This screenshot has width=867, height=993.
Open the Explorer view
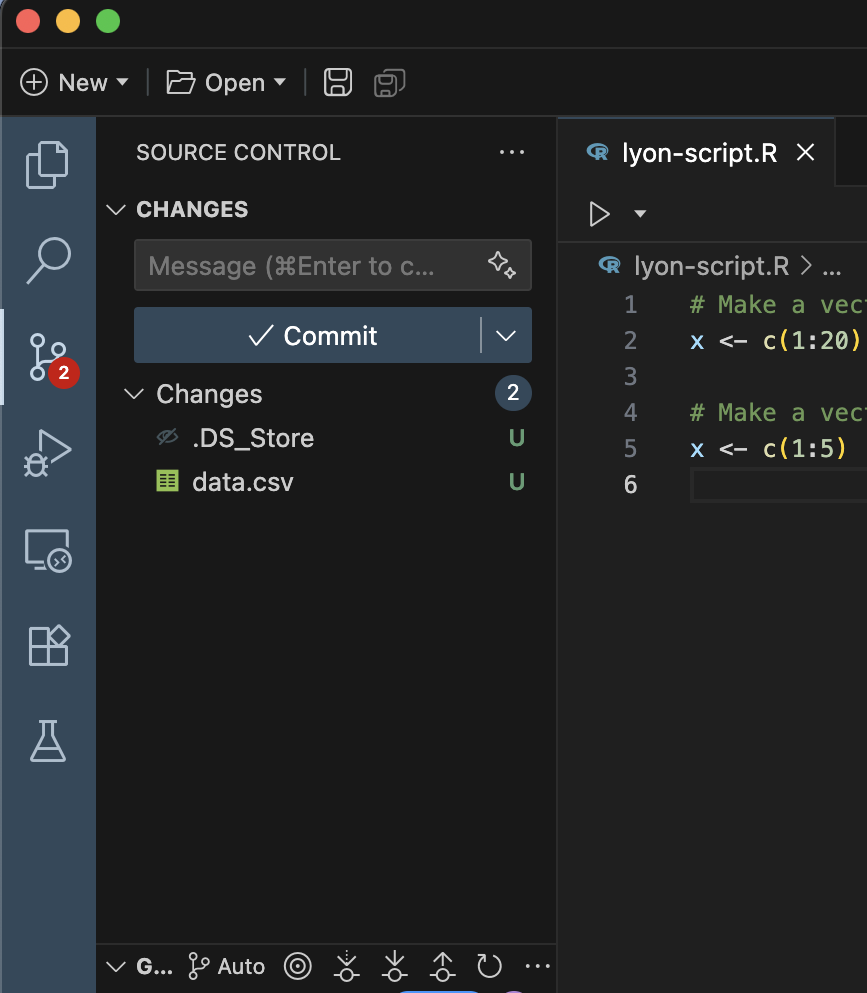[x=47, y=164]
